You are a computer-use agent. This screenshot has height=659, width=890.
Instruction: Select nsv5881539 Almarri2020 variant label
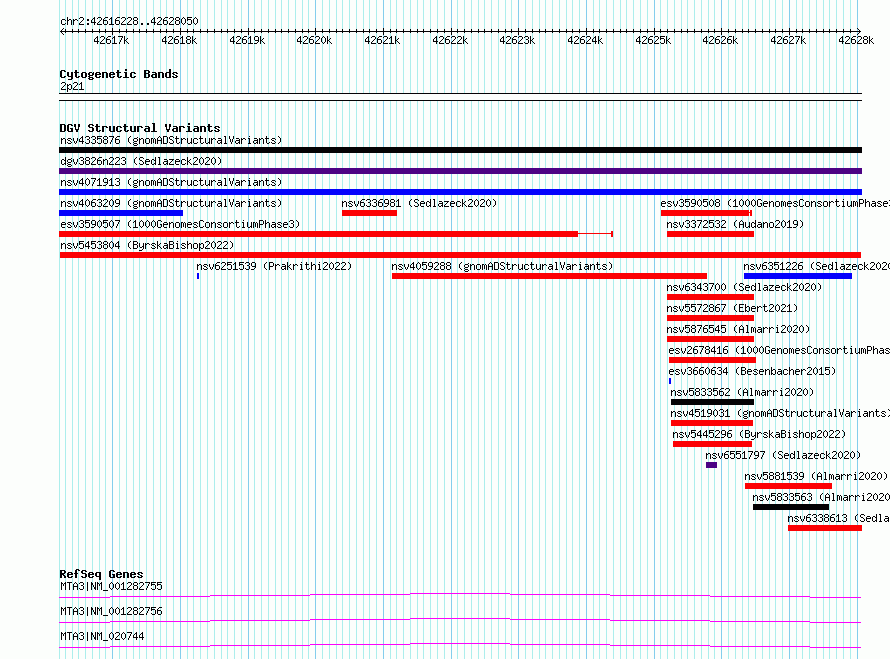click(x=816, y=476)
